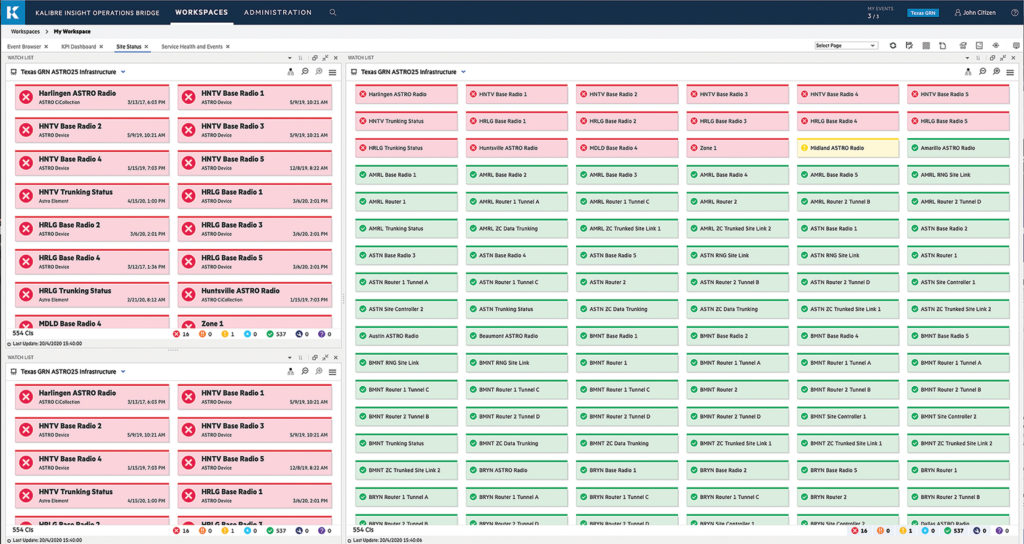Open the help question mark icon
Image resolution: width=1024 pixels, height=544 pixels.
click(1011, 13)
